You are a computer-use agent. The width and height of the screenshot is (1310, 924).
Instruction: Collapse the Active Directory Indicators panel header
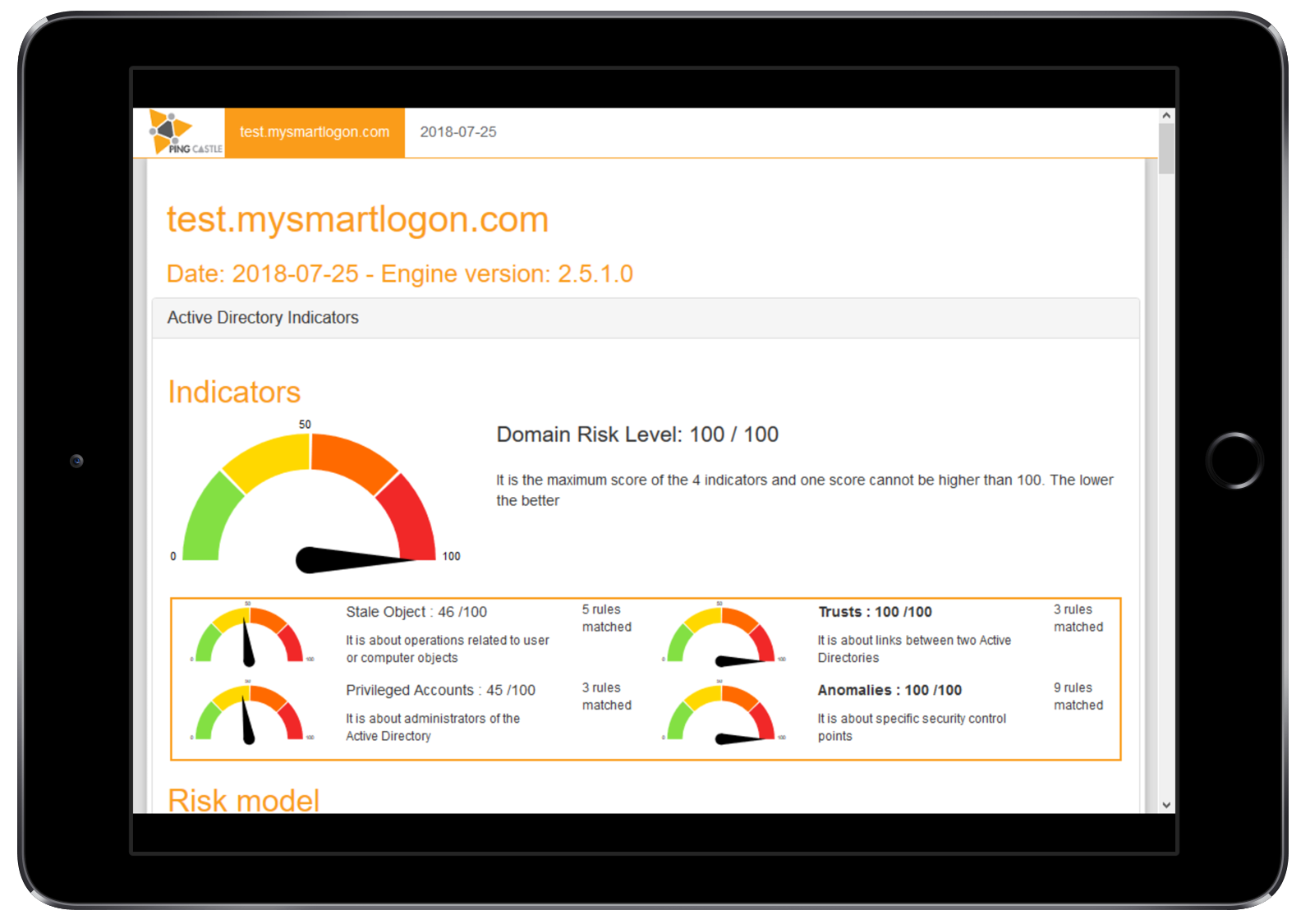(646, 318)
